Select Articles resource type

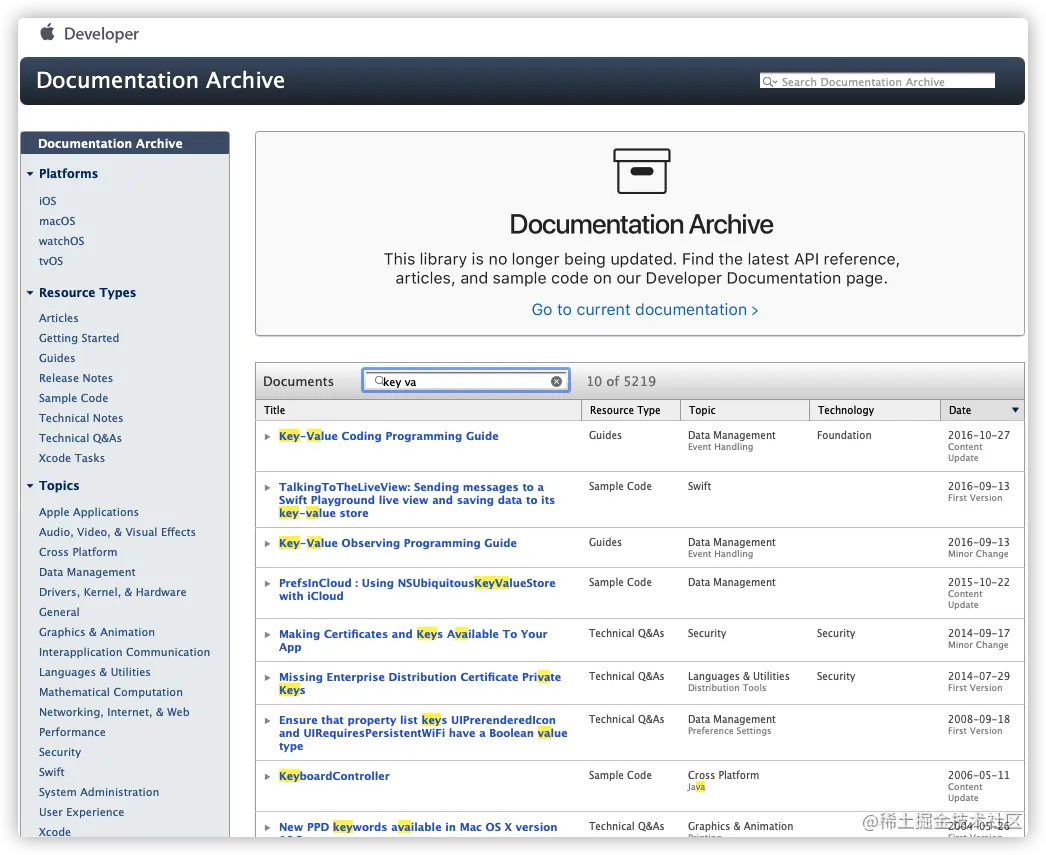[59, 318]
